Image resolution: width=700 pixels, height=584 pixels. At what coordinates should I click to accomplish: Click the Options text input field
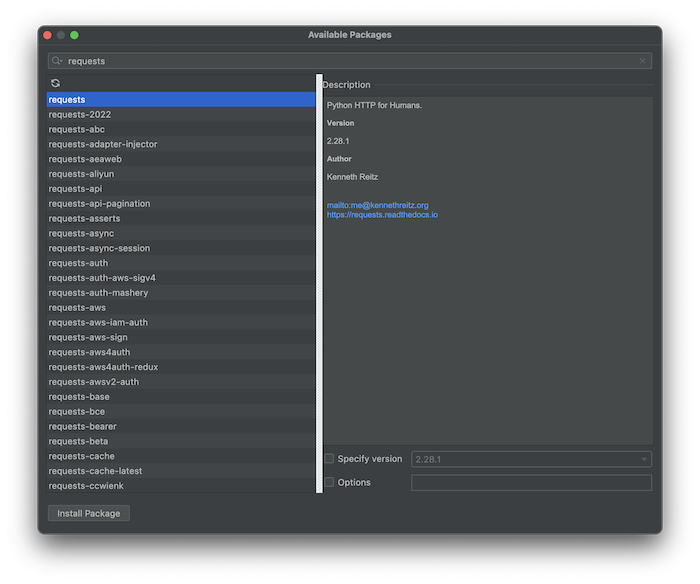tap(531, 483)
